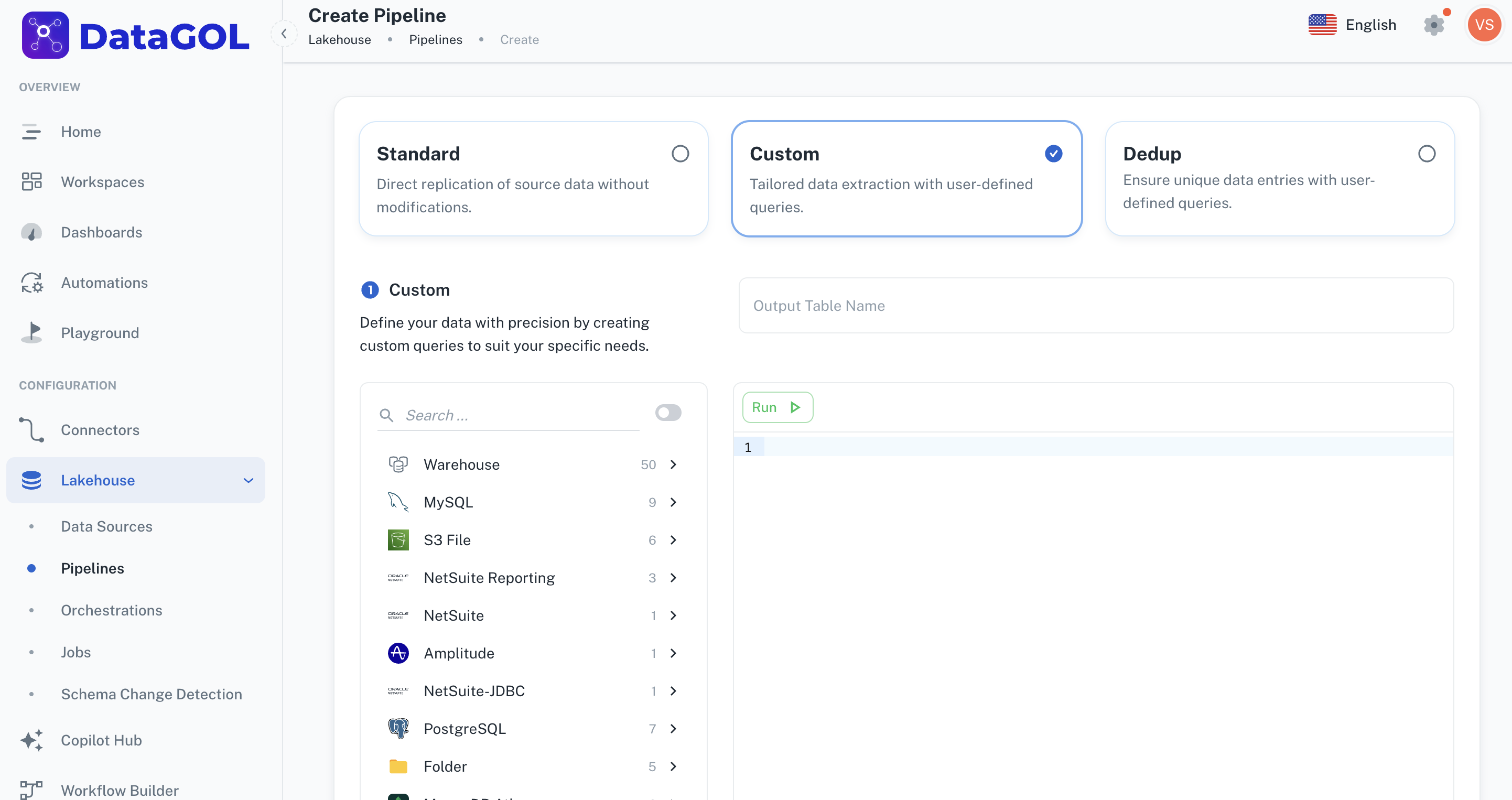Viewport: 1512px width, 800px height.
Task: Click the Workflow Builder icon
Action: pos(31,790)
